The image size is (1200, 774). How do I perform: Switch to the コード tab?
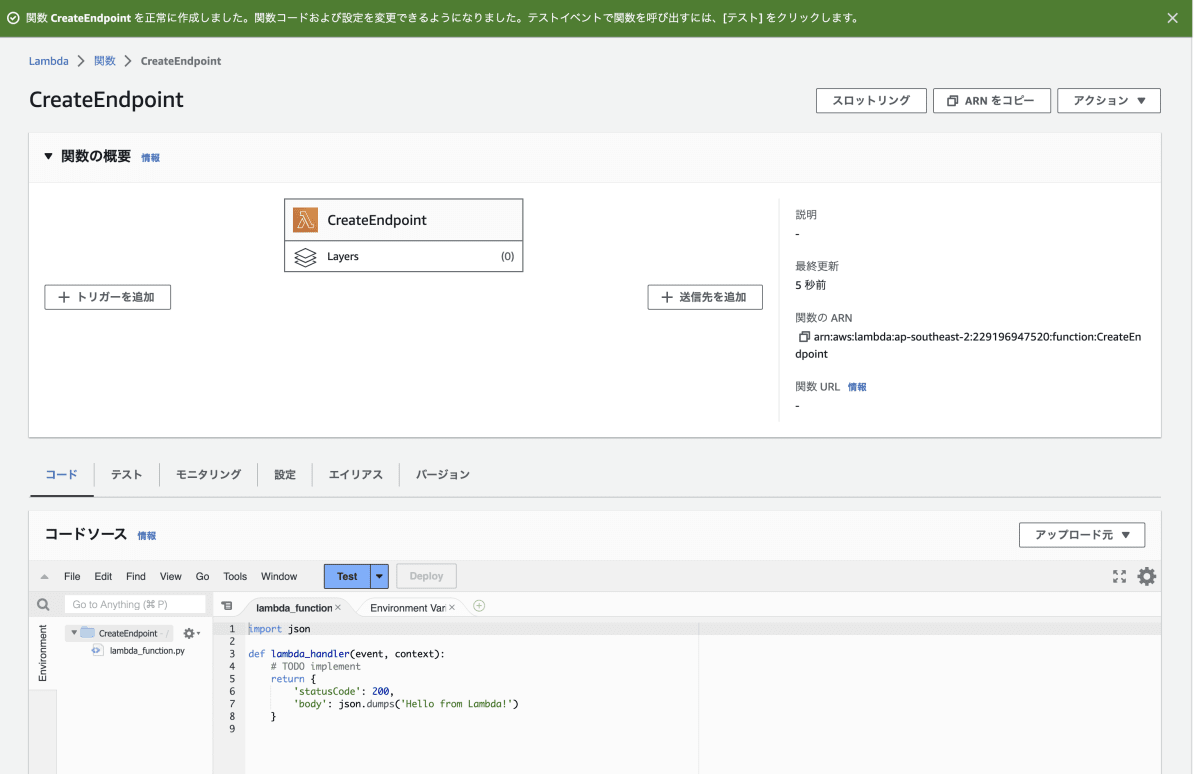point(61,475)
